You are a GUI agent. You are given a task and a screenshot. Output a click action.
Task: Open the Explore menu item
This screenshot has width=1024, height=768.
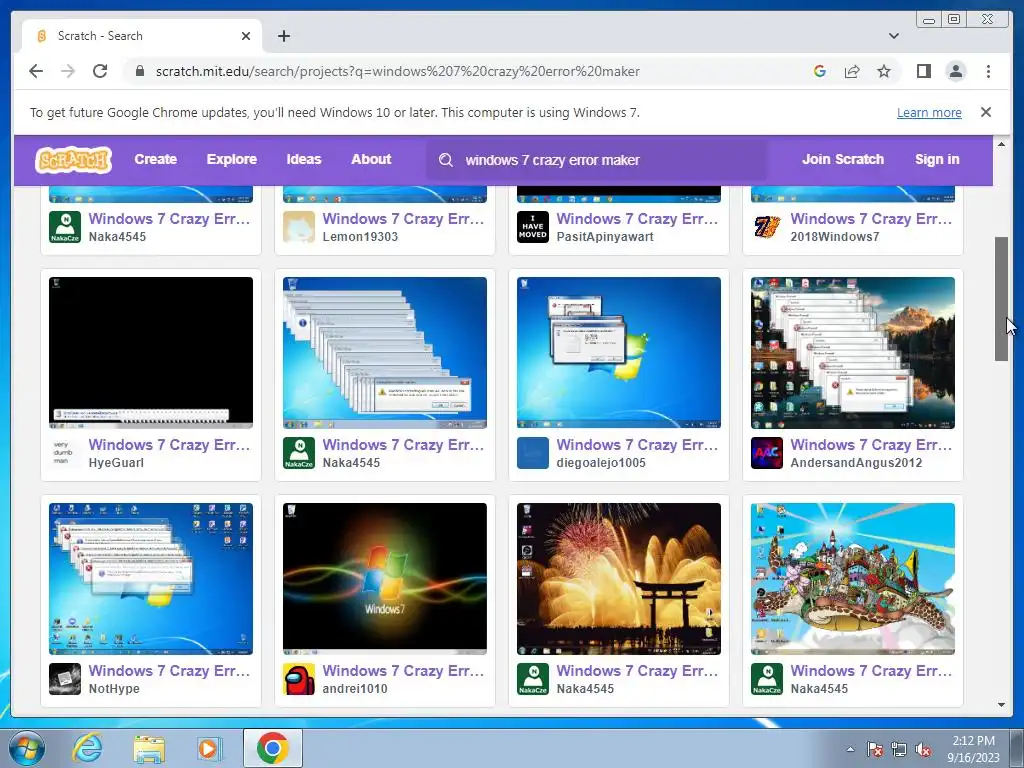coord(232,159)
